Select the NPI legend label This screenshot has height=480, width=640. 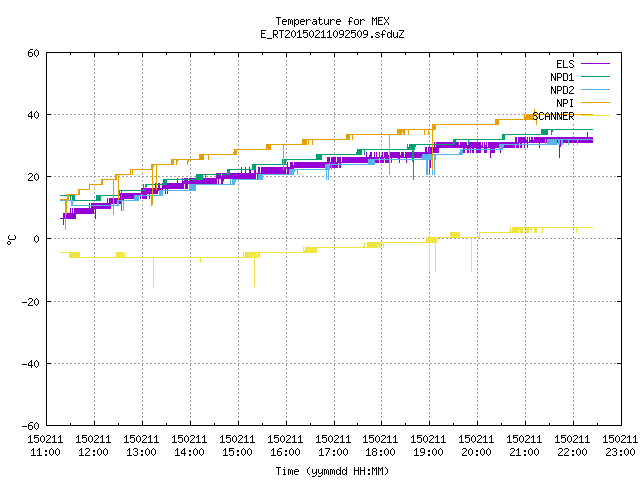pyautogui.click(x=565, y=103)
